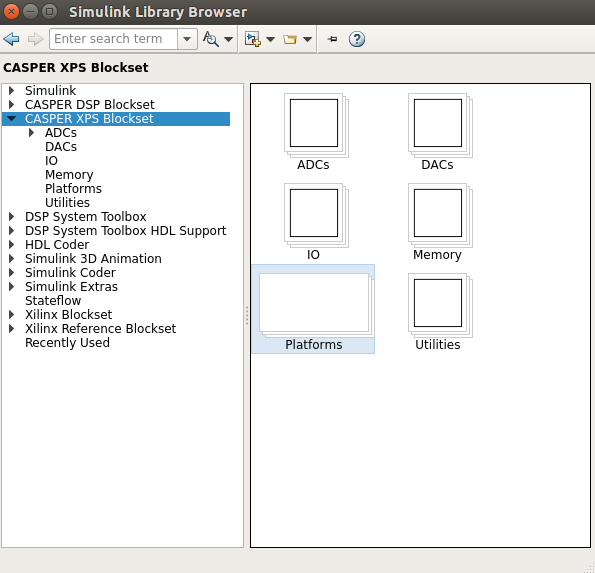Click the search magnifier icon
Viewport: 595px width, 573px height.
211,39
